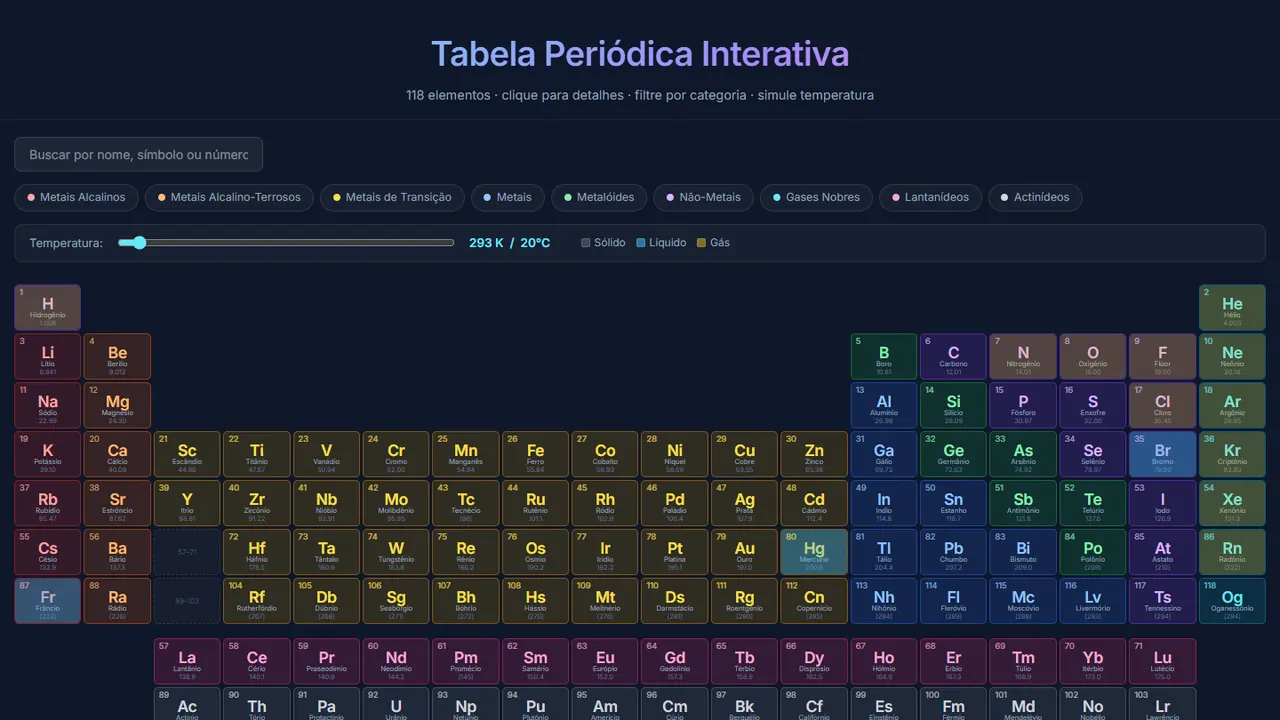This screenshot has width=1280, height=720.
Task: Click the Silício (Si) element
Action: (x=953, y=406)
